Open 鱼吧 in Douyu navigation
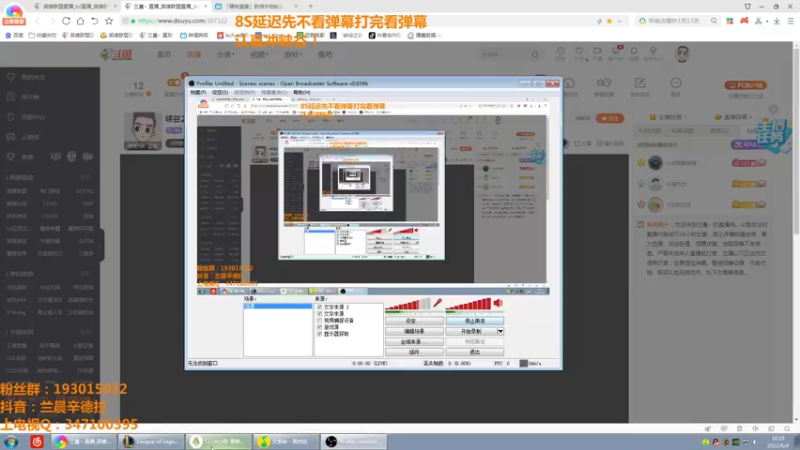Screen dimensions: 800x450 [325, 54]
